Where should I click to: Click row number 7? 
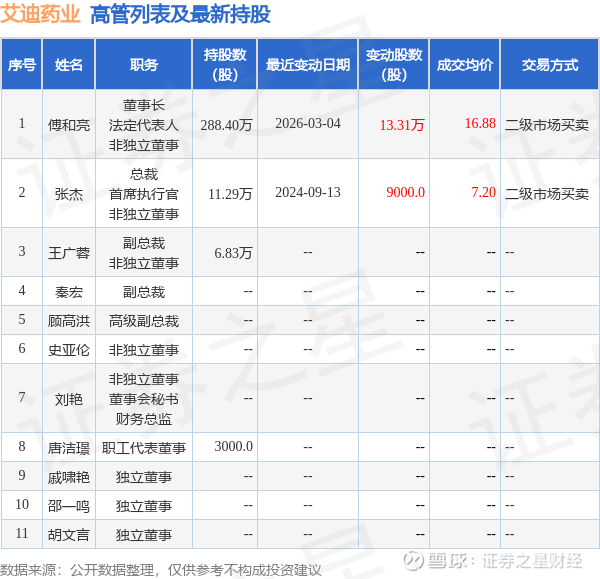22,398
